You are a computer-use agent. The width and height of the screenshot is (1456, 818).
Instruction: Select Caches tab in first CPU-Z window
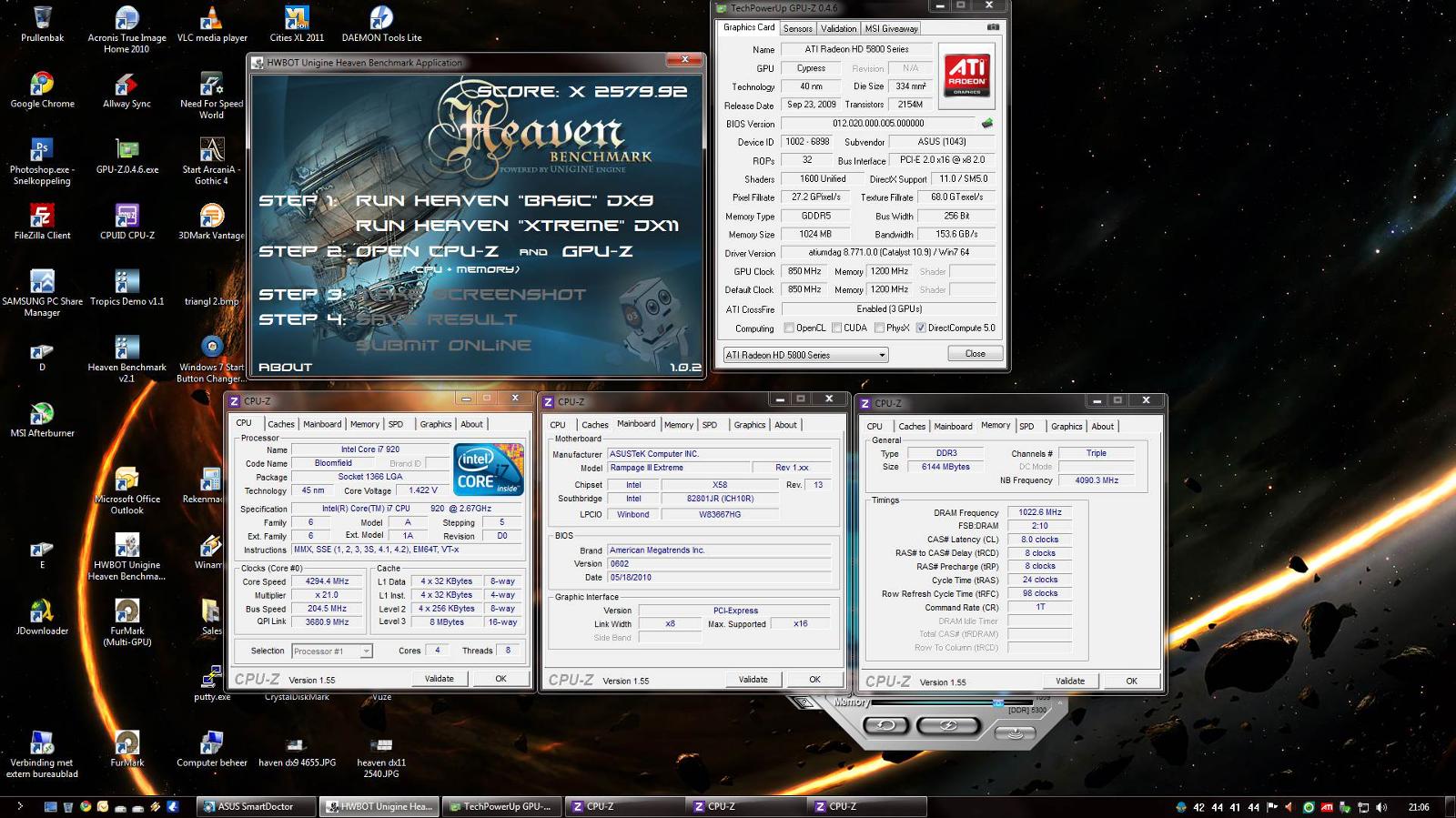click(x=280, y=424)
